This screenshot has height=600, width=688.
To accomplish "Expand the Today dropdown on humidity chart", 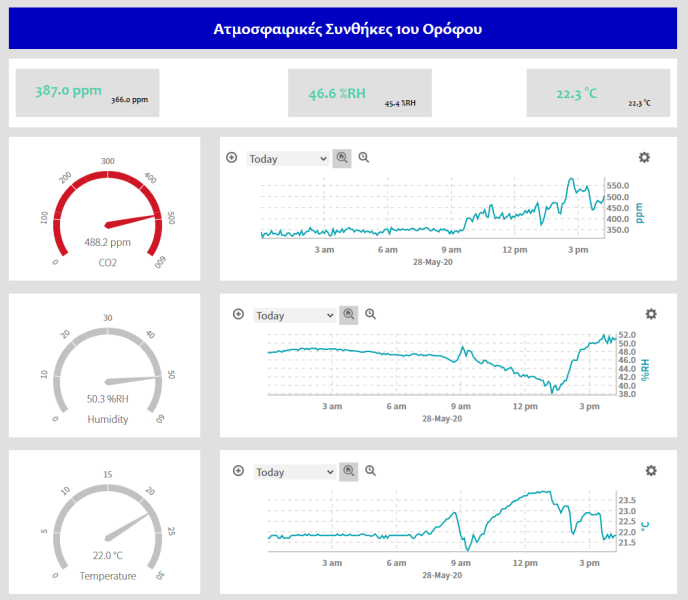I will (295, 316).
